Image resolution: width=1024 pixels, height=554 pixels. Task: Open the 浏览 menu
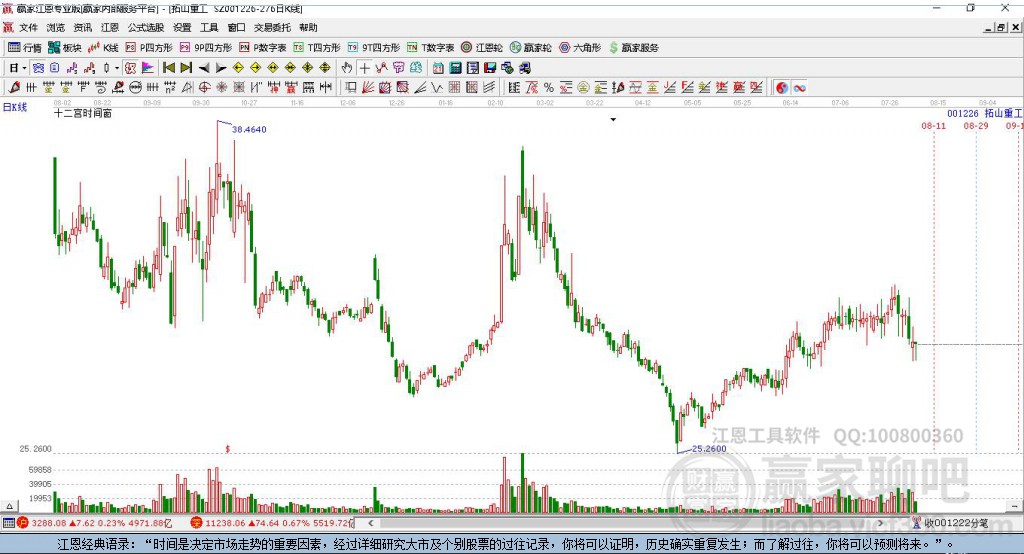click(x=56, y=27)
